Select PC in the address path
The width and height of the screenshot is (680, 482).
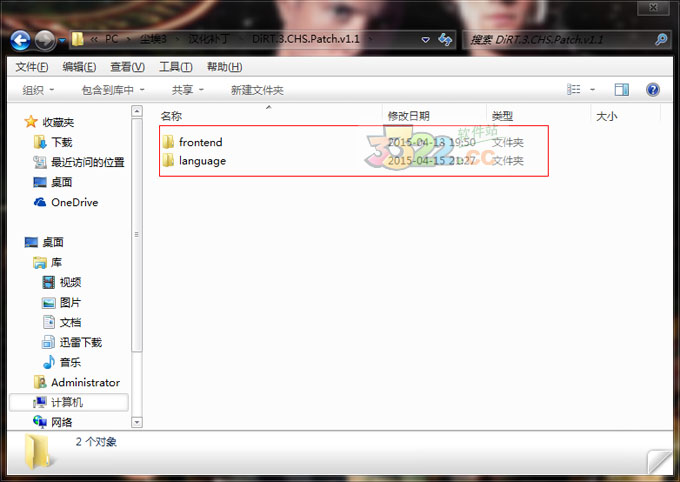tap(111, 39)
